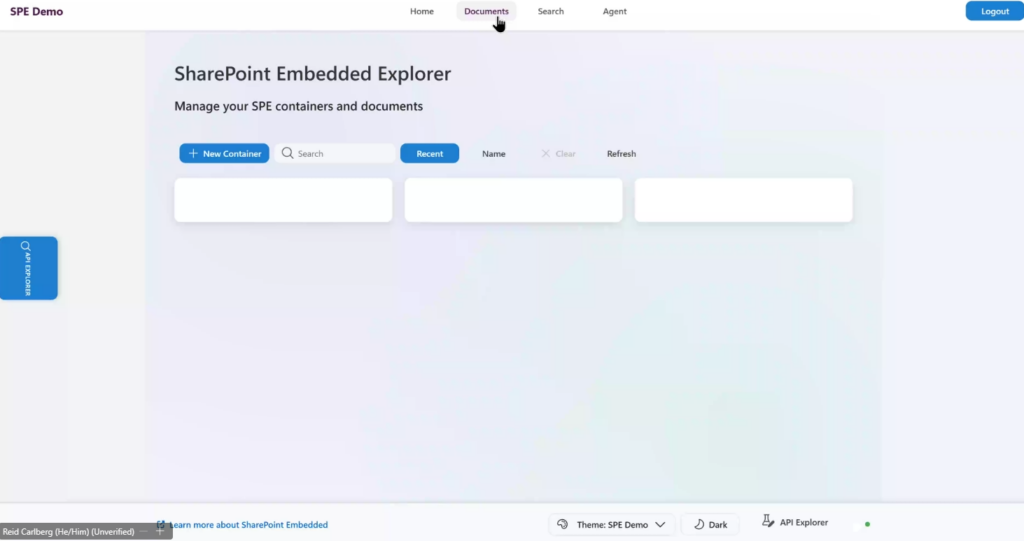This screenshot has height=541, width=1024.
Task: Sort containers by Name
Action: 493,154
